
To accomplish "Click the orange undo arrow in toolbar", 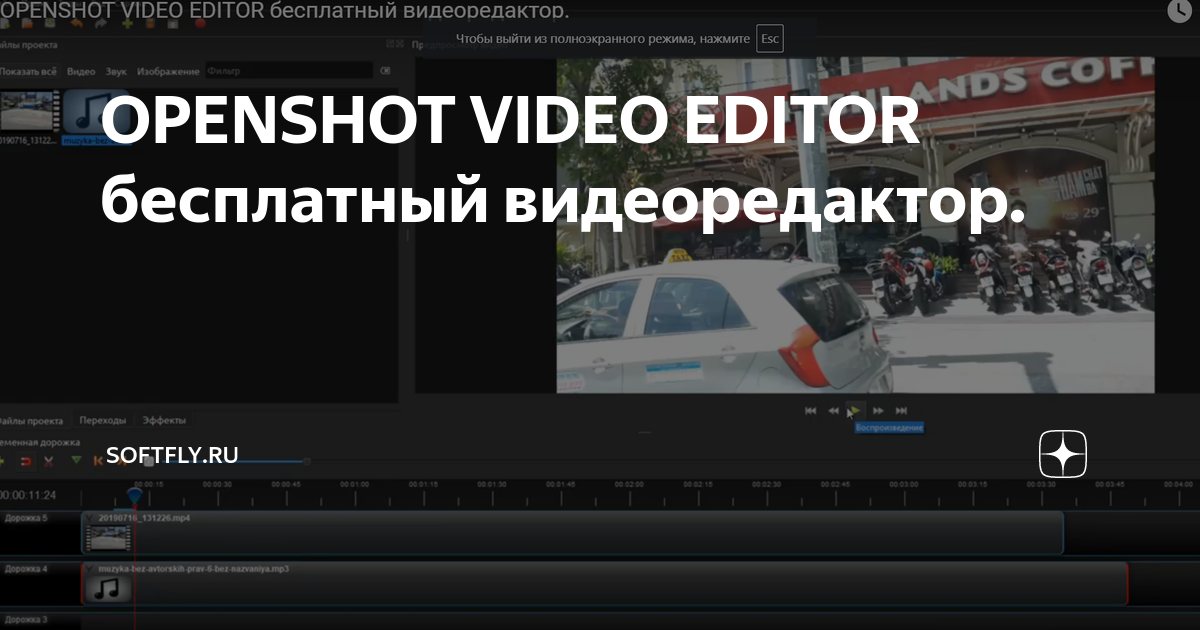I will (x=77, y=23).
